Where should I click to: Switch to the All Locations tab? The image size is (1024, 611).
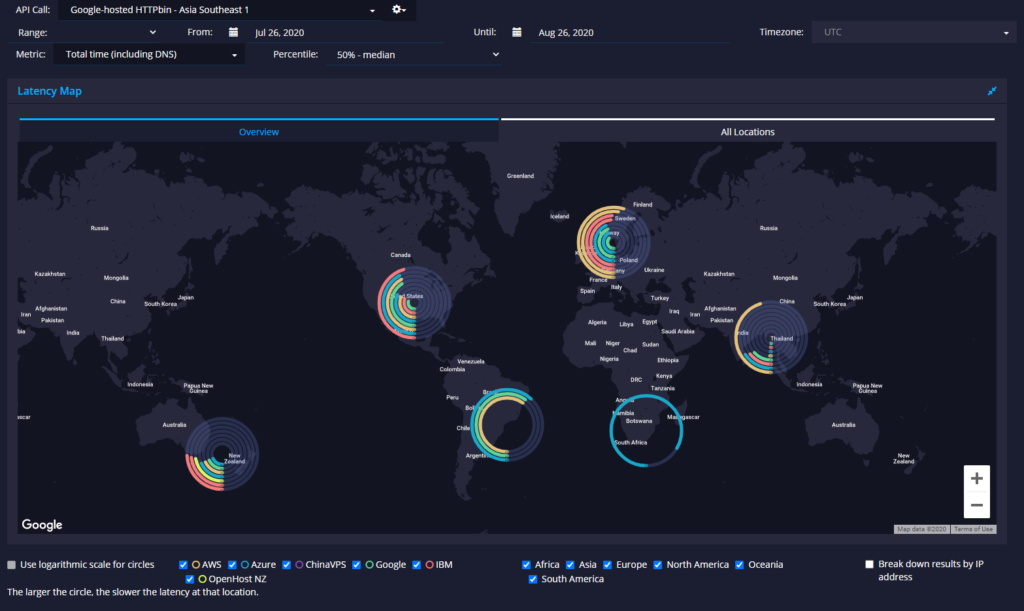[x=747, y=131]
